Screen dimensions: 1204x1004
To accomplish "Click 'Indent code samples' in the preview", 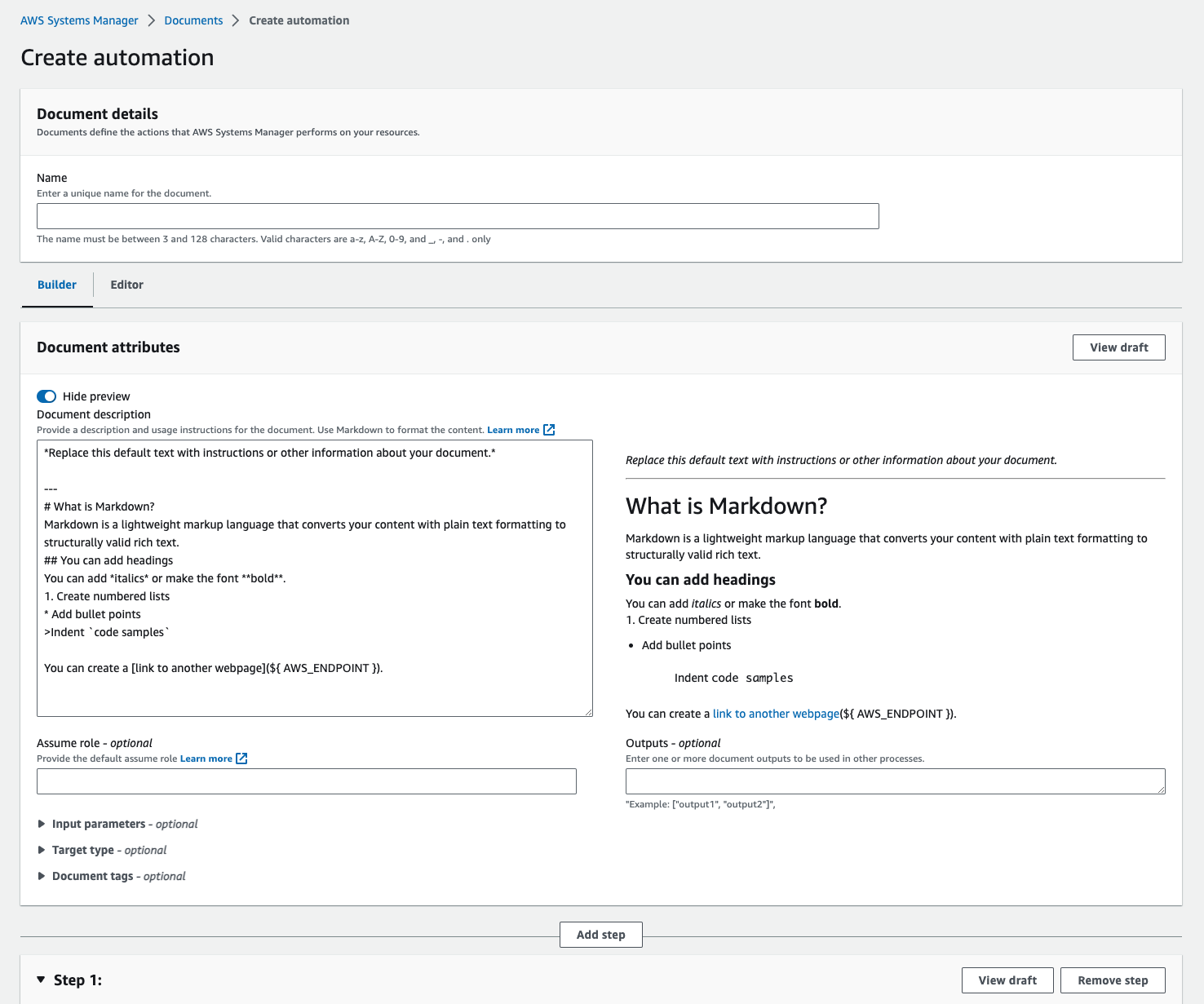I will pyautogui.click(x=733, y=678).
